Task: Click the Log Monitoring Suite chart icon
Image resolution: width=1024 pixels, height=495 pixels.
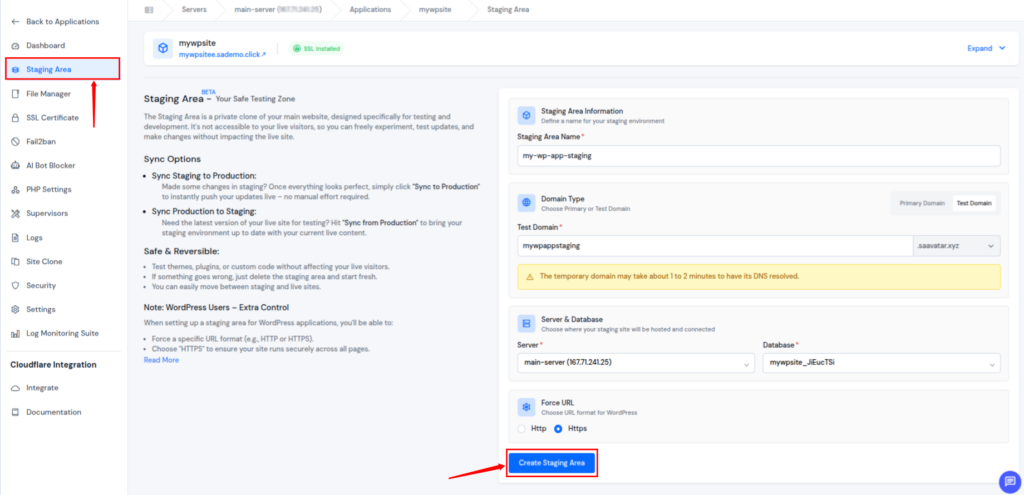Action: pyautogui.click(x=15, y=334)
